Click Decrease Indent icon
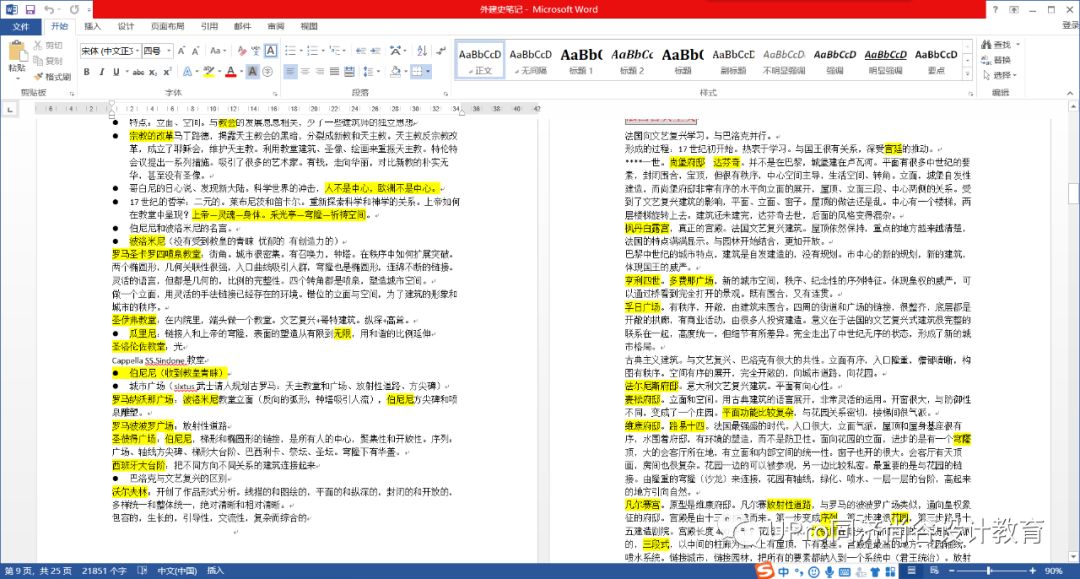The width and height of the screenshot is (1080, 579). coord(361,51)
